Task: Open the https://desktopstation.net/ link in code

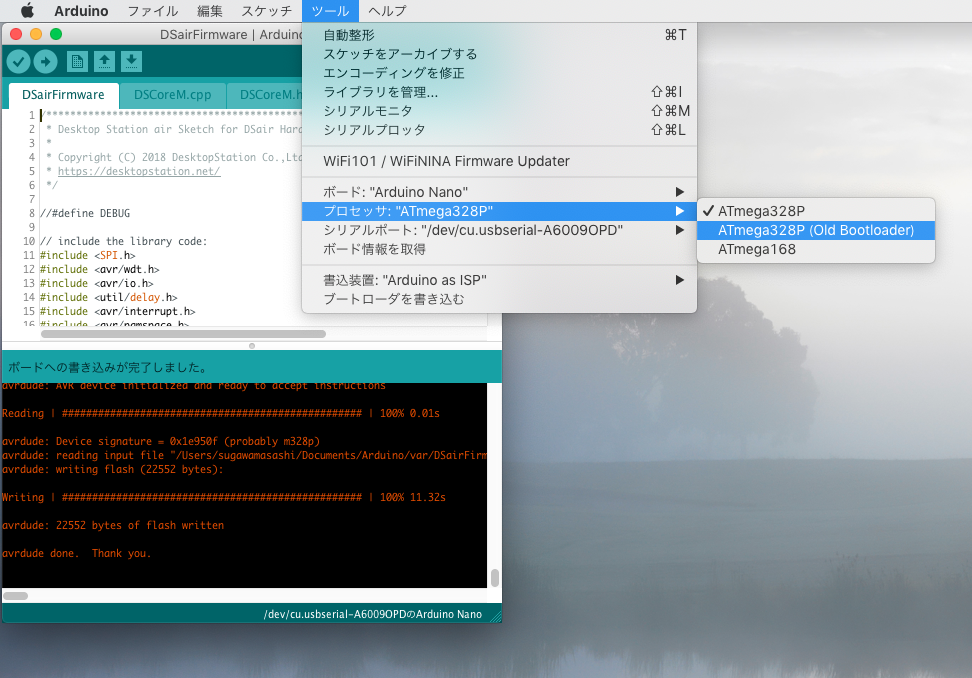Action: click(139, 171)
